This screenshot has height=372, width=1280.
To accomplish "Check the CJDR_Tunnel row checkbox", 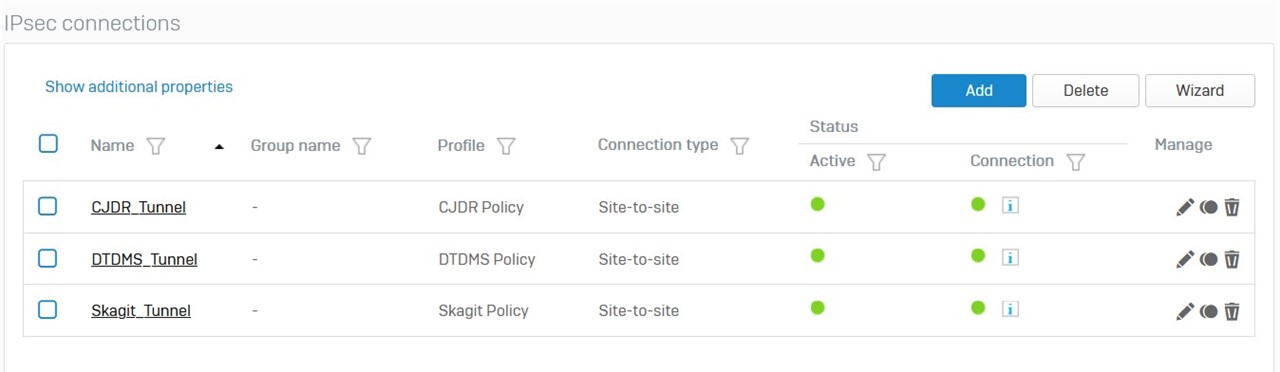I will [x=48, y=206].
